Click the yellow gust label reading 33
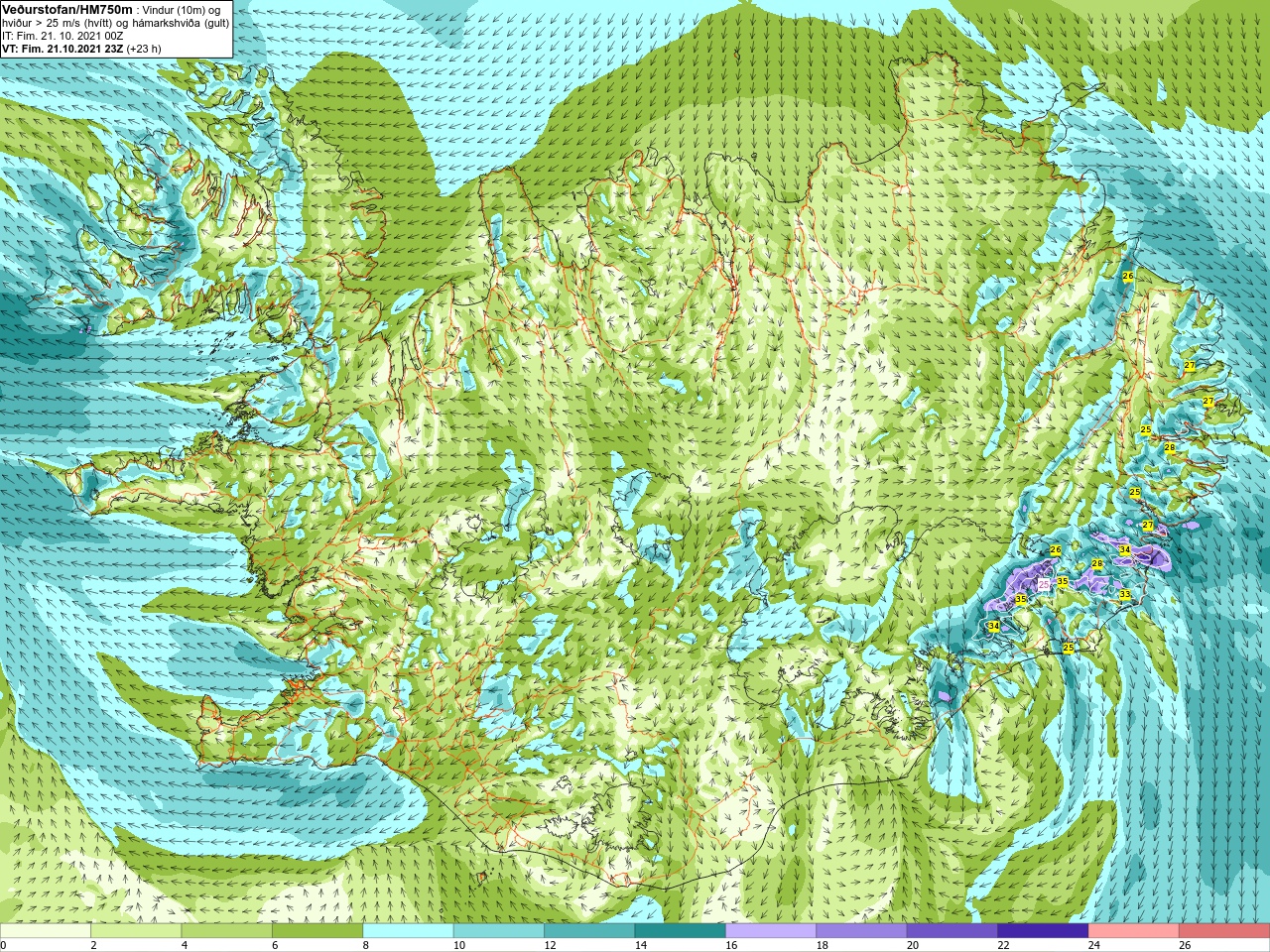This screenshot has height=952, width=1270. [x=1124, y=595]
